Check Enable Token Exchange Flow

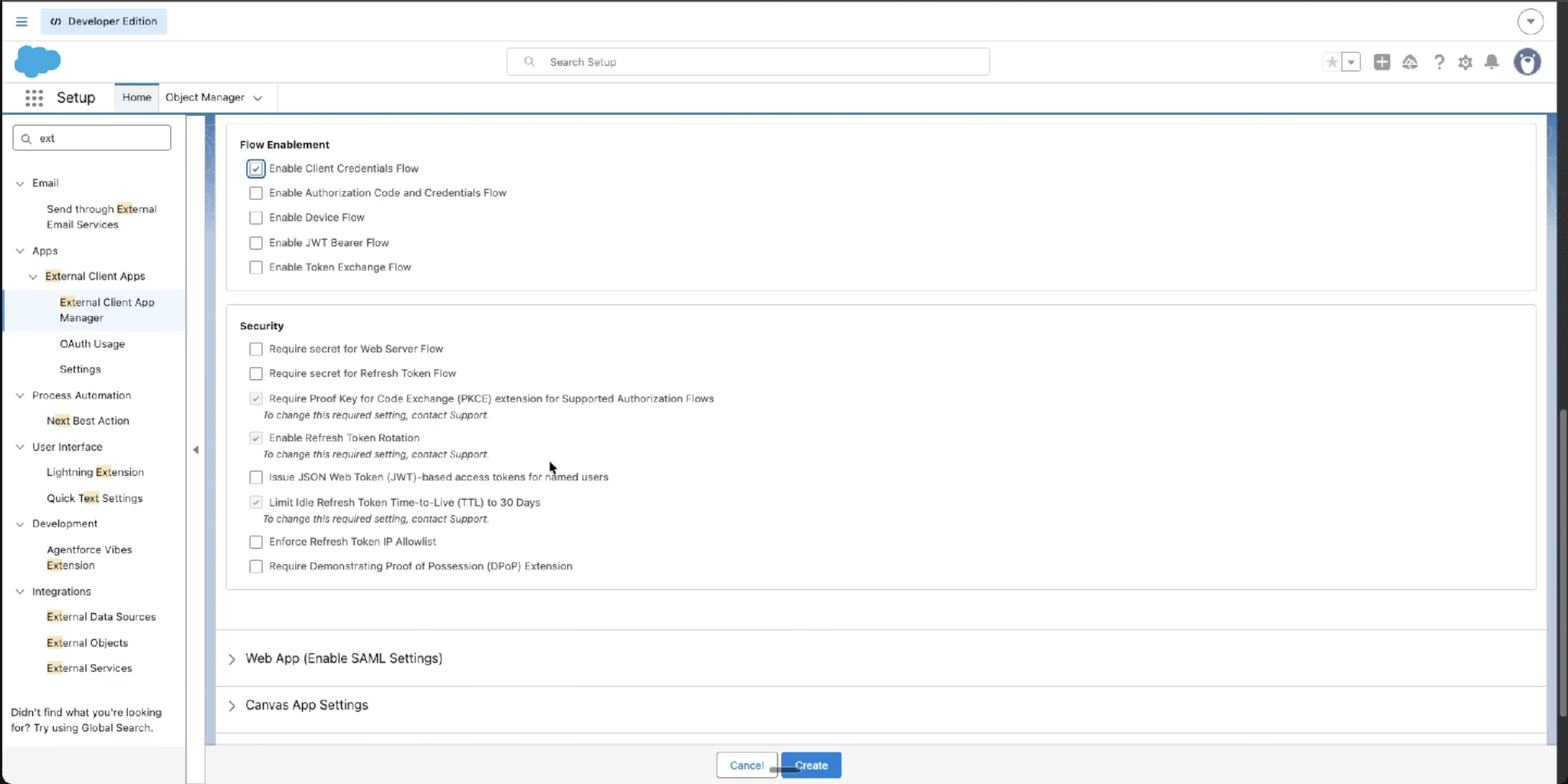256,267
